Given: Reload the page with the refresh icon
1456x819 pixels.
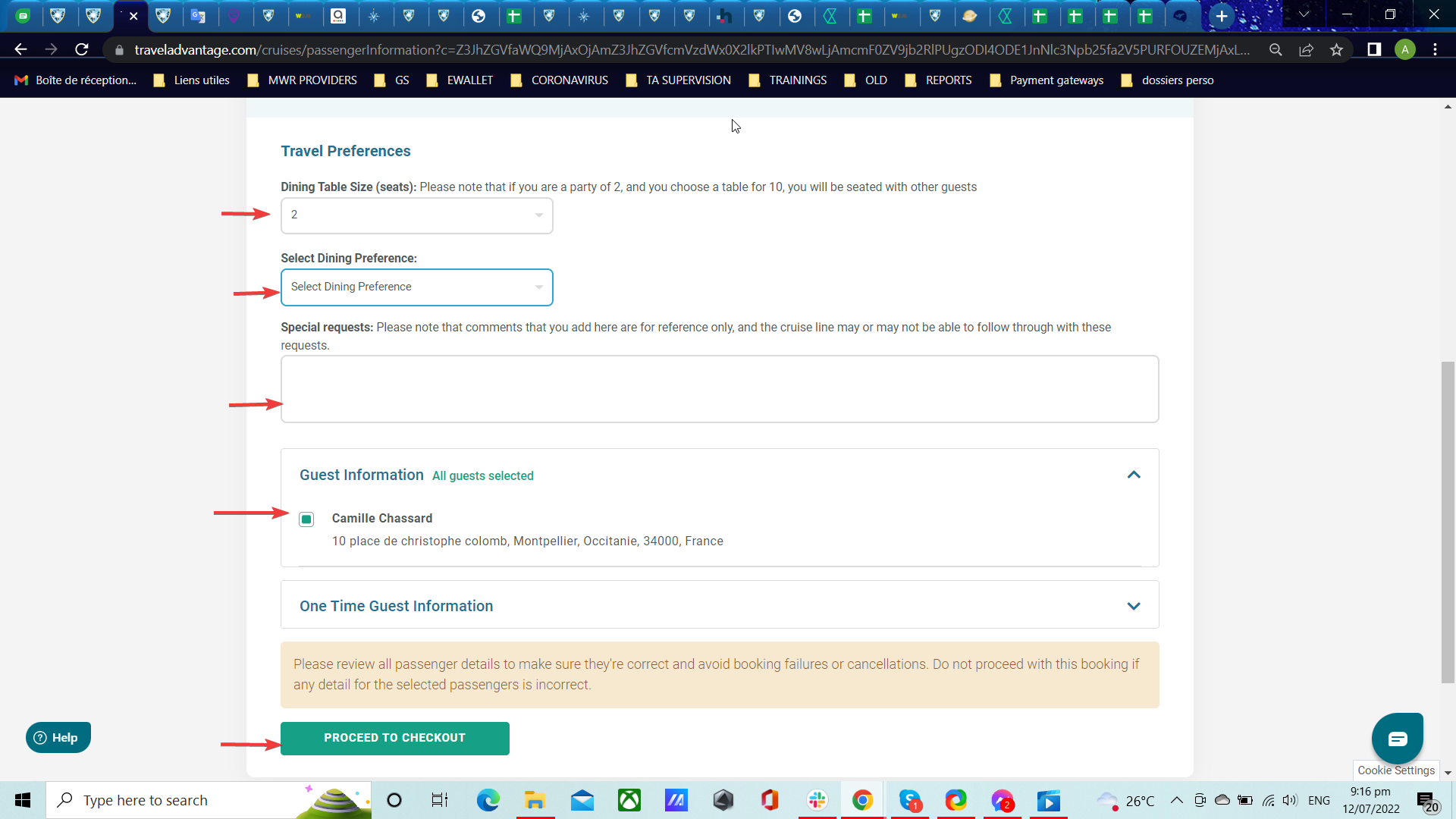Looking at the screenshot, I should 82,50.
